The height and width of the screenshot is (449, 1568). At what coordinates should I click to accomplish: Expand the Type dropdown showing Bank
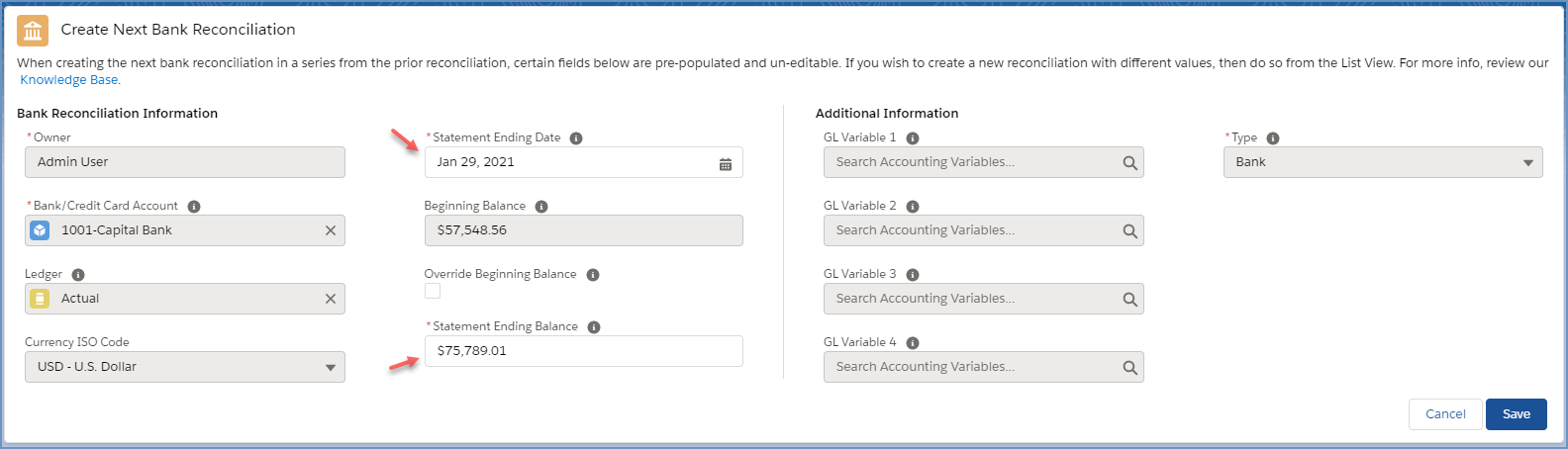tap(1383, 162)
